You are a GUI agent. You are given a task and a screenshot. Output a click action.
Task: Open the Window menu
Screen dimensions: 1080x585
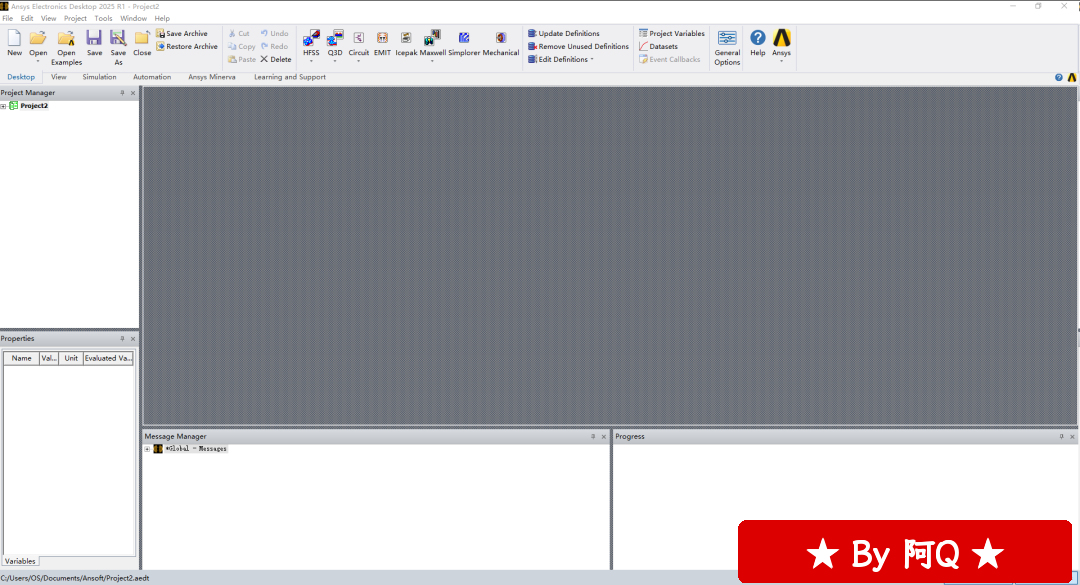coord(133,19)
